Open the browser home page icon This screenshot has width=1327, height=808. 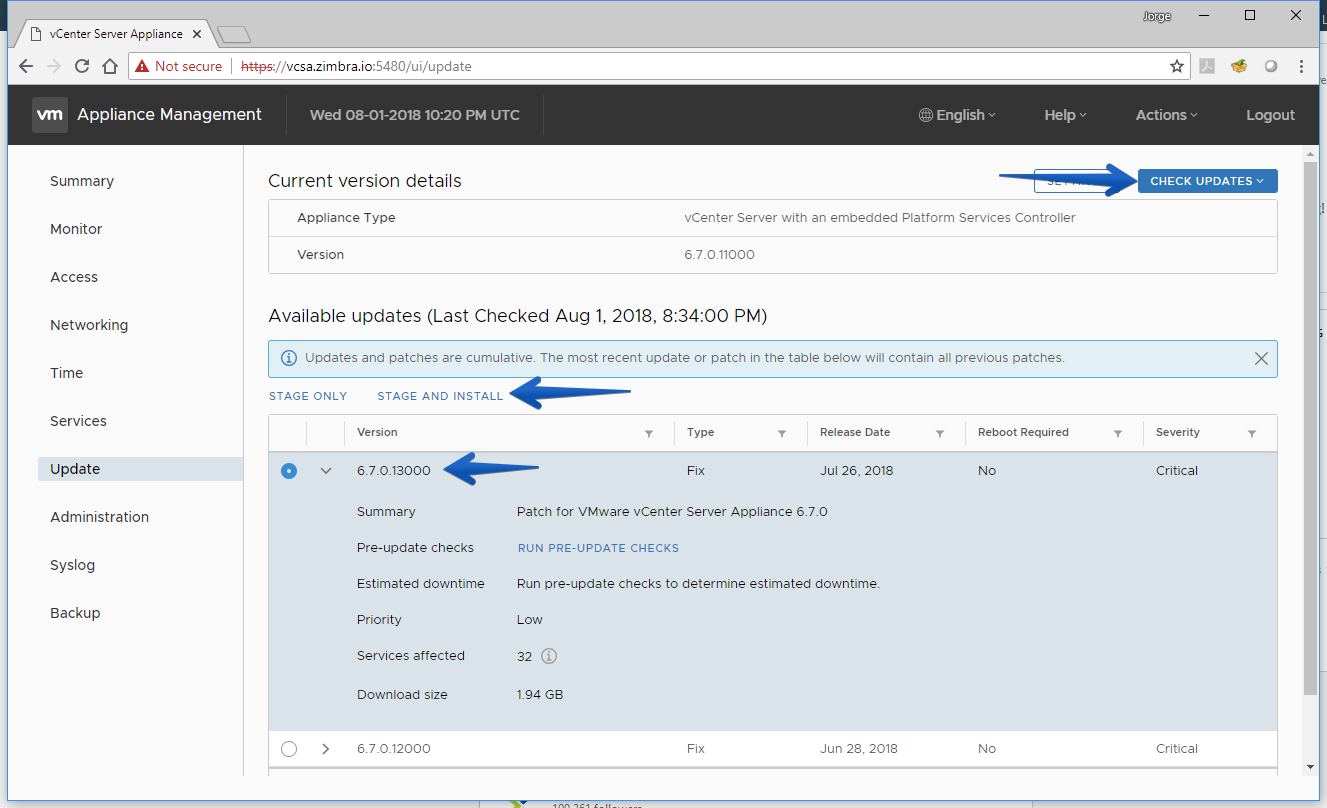tap(110, 66)
